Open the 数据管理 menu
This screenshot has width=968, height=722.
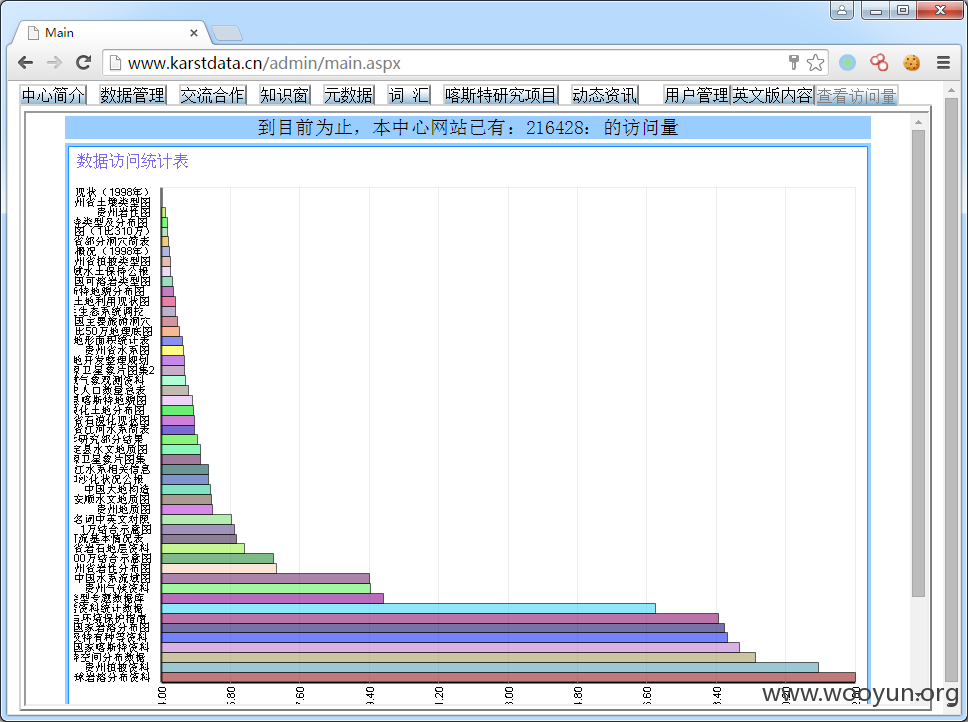132,95
